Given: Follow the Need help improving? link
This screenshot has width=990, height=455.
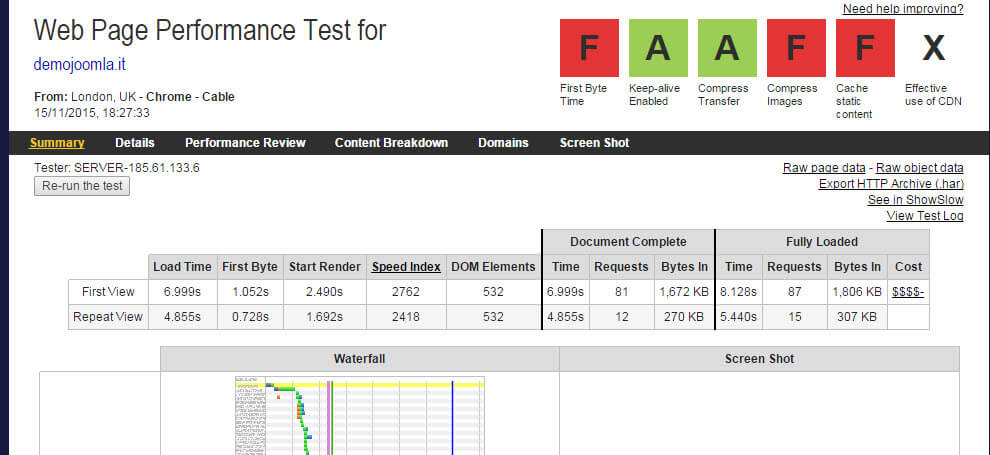Looking at the screenshot, I should [903, 9].
